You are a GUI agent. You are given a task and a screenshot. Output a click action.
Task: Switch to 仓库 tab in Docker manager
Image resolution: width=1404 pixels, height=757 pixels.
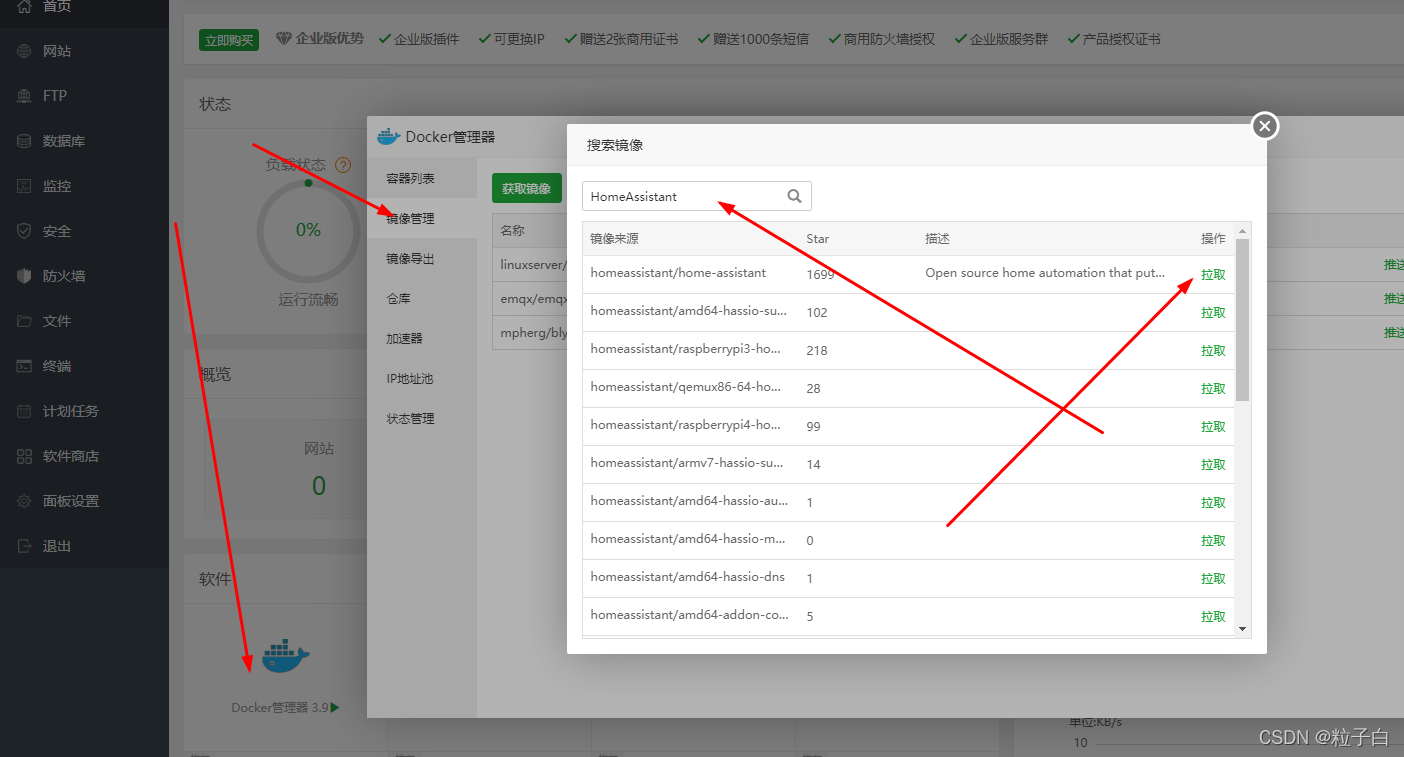[x=422, y=298]
